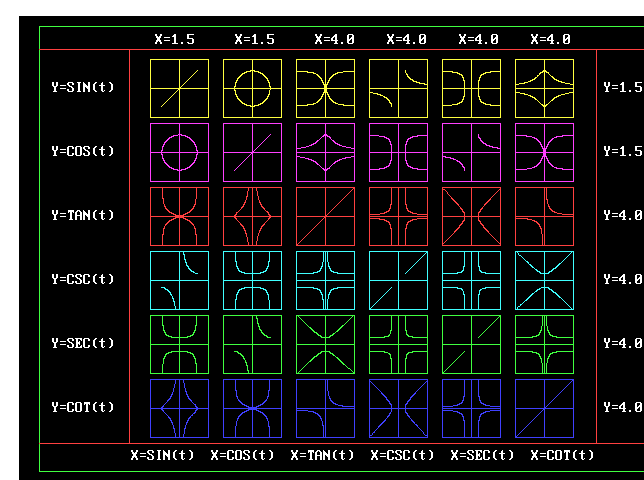Pick the green X=COS, Y=SEC plot
The height and width of the screenshot is (480, 644).
point(253,344)
